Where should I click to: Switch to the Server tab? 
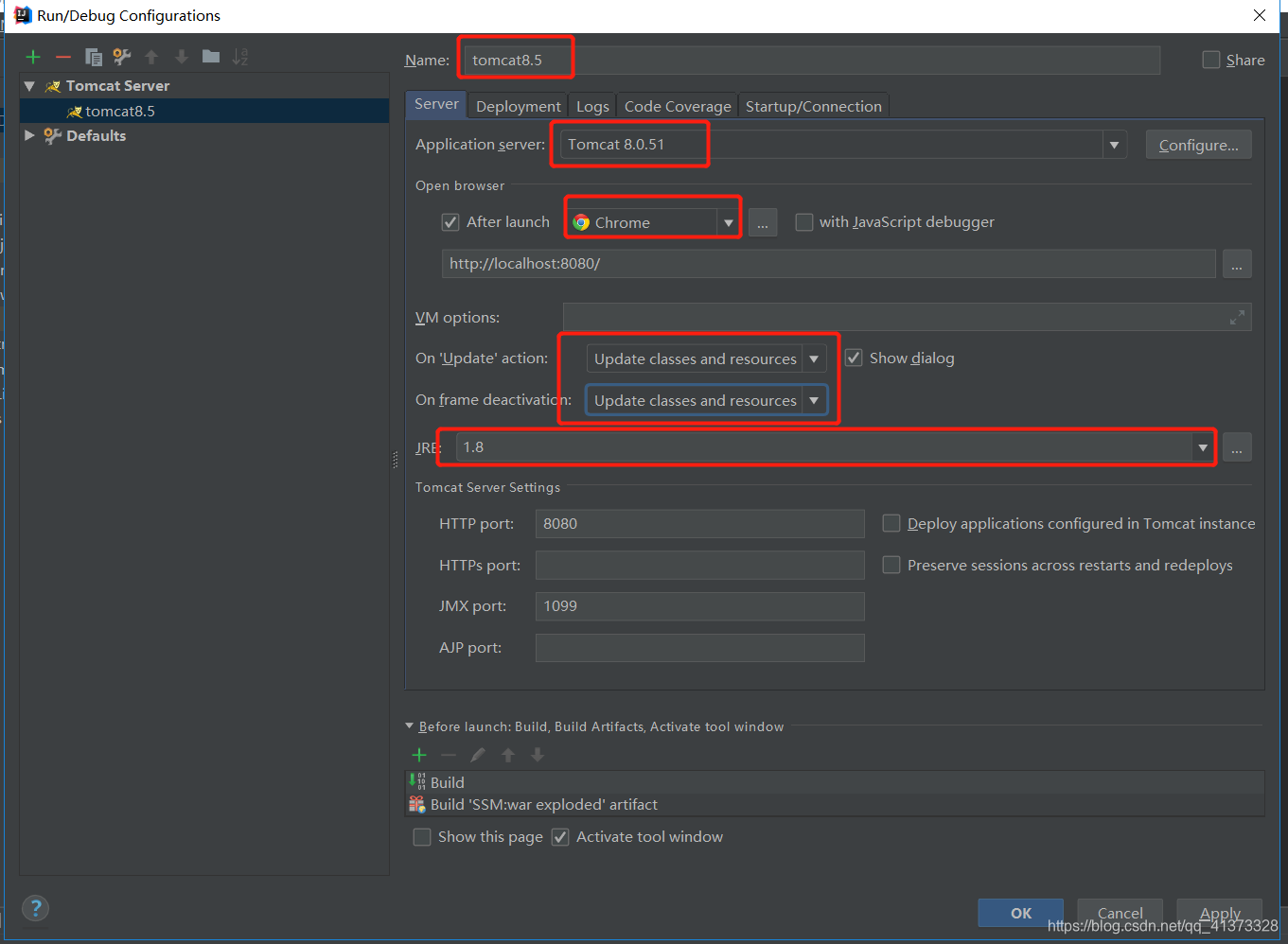click(x=436, y=104)
